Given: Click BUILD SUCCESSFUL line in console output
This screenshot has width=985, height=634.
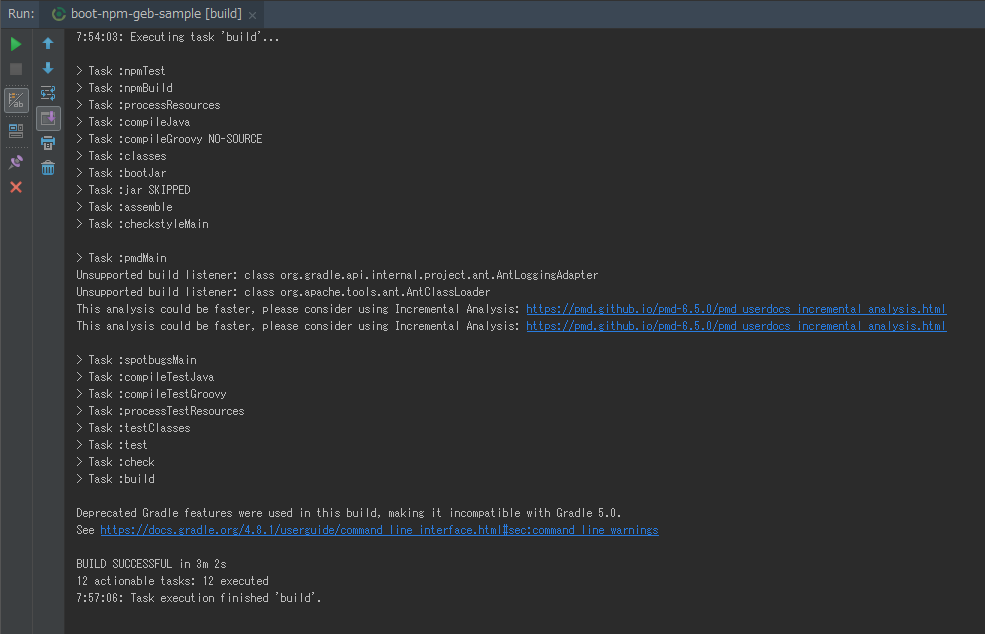Looking at the screenshot, I should tap(151, 564).
